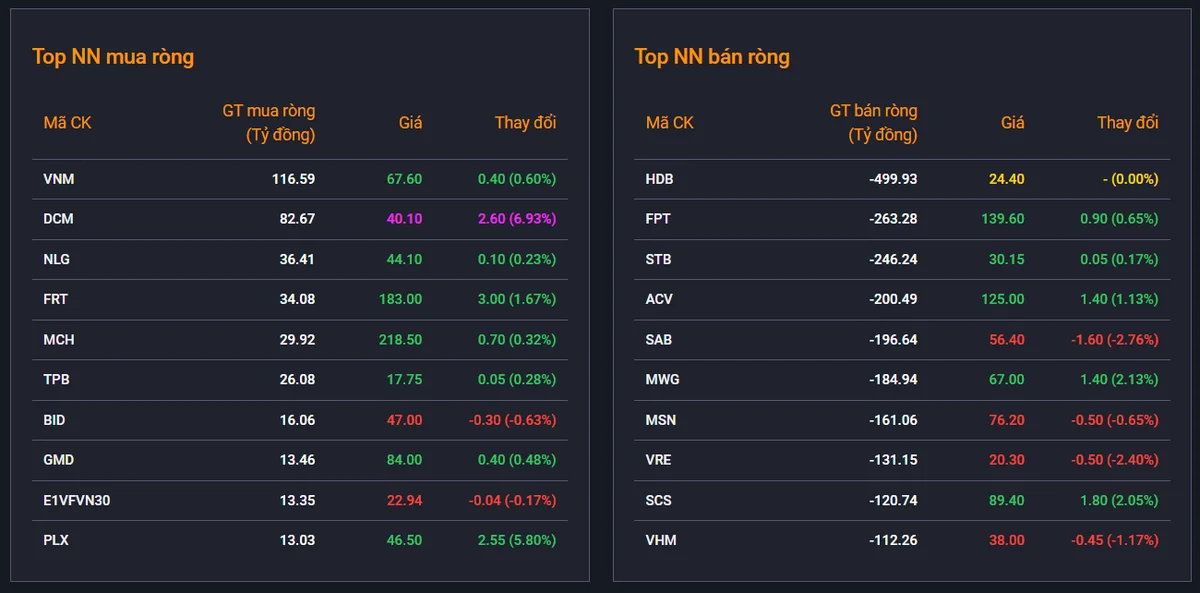Select the MSN ticker
Image resolution: width=1200 pixels, height=593 pixels.
[x=661, y=420]
